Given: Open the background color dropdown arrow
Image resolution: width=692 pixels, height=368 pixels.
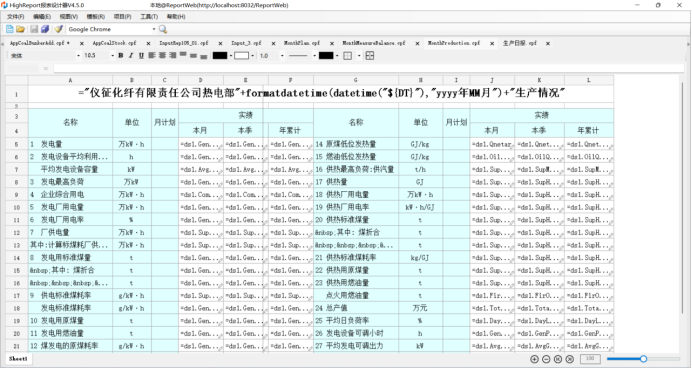Looking at the screenshot, I should pyautogui.click(x=252, y=56).
